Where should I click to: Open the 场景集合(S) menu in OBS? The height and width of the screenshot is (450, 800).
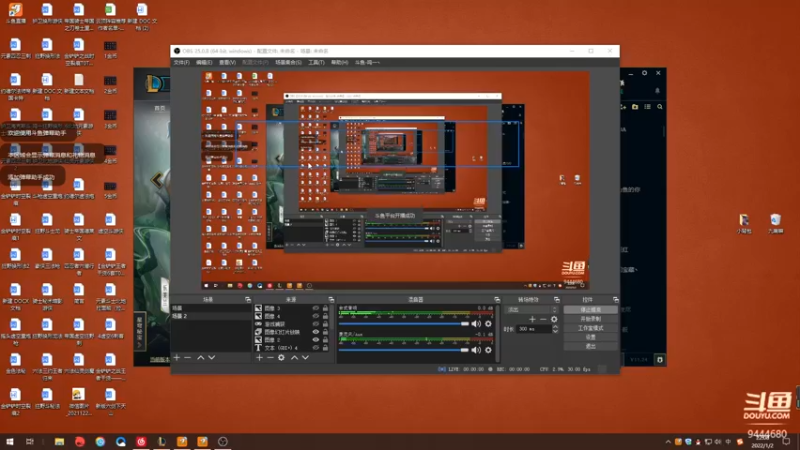click(288, 62)
